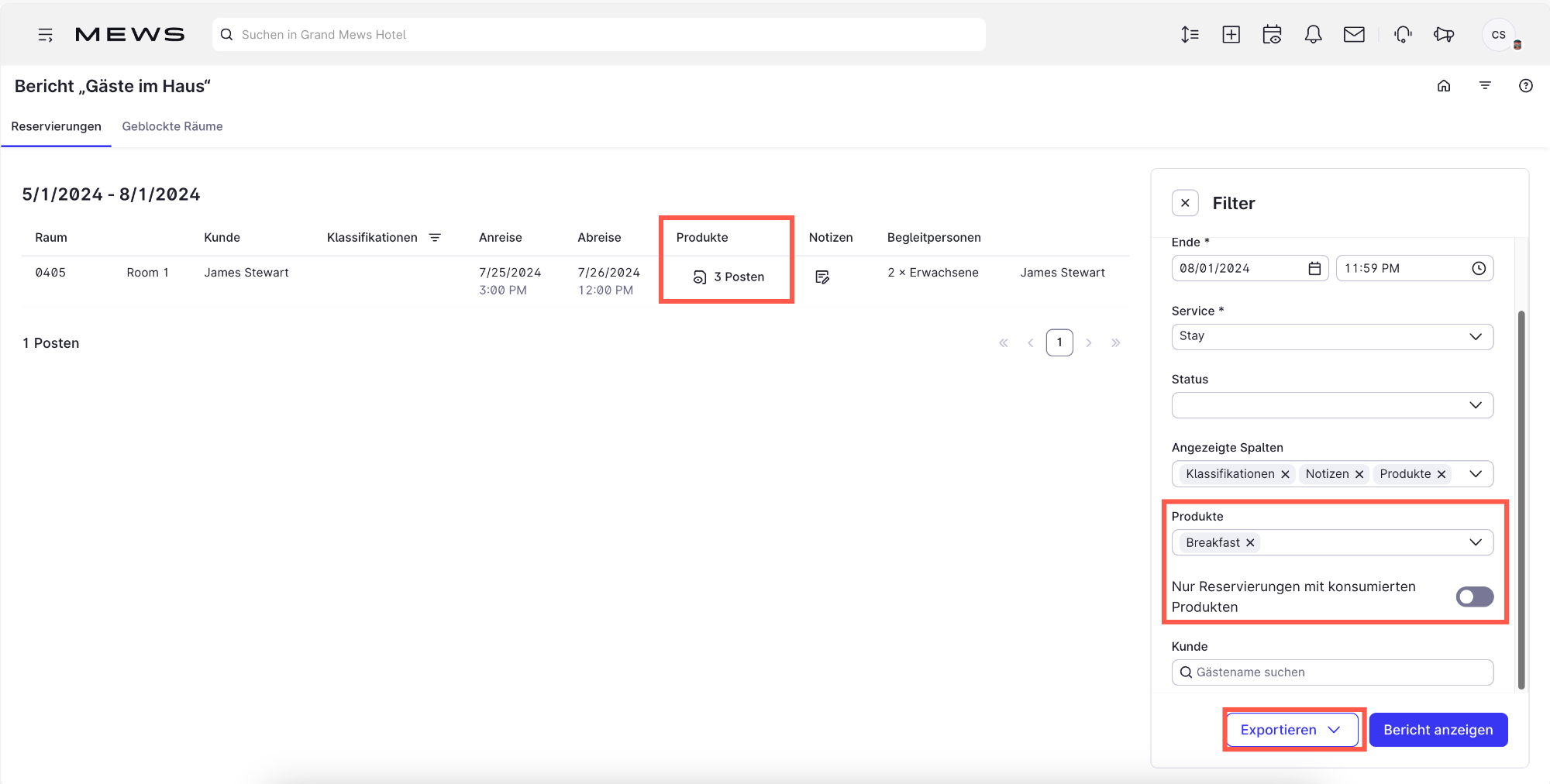
Task: Click the calendar reservation icon in header
Action: (1272, 35)
